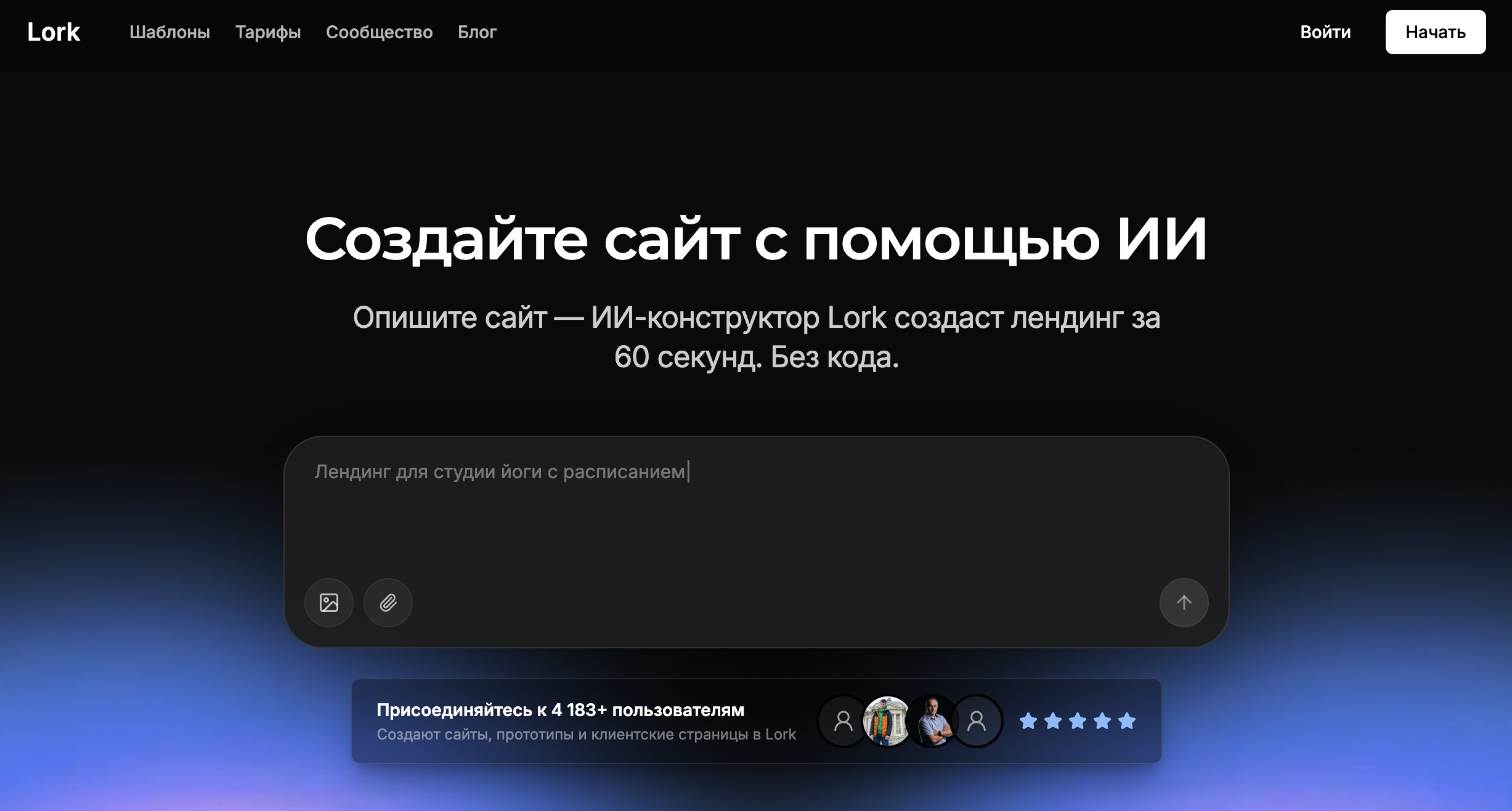Screen dimensions: 1512x811
Task: Click the subtitle mentioning "60 секунд. Без кода."
Action: [757, 338]
